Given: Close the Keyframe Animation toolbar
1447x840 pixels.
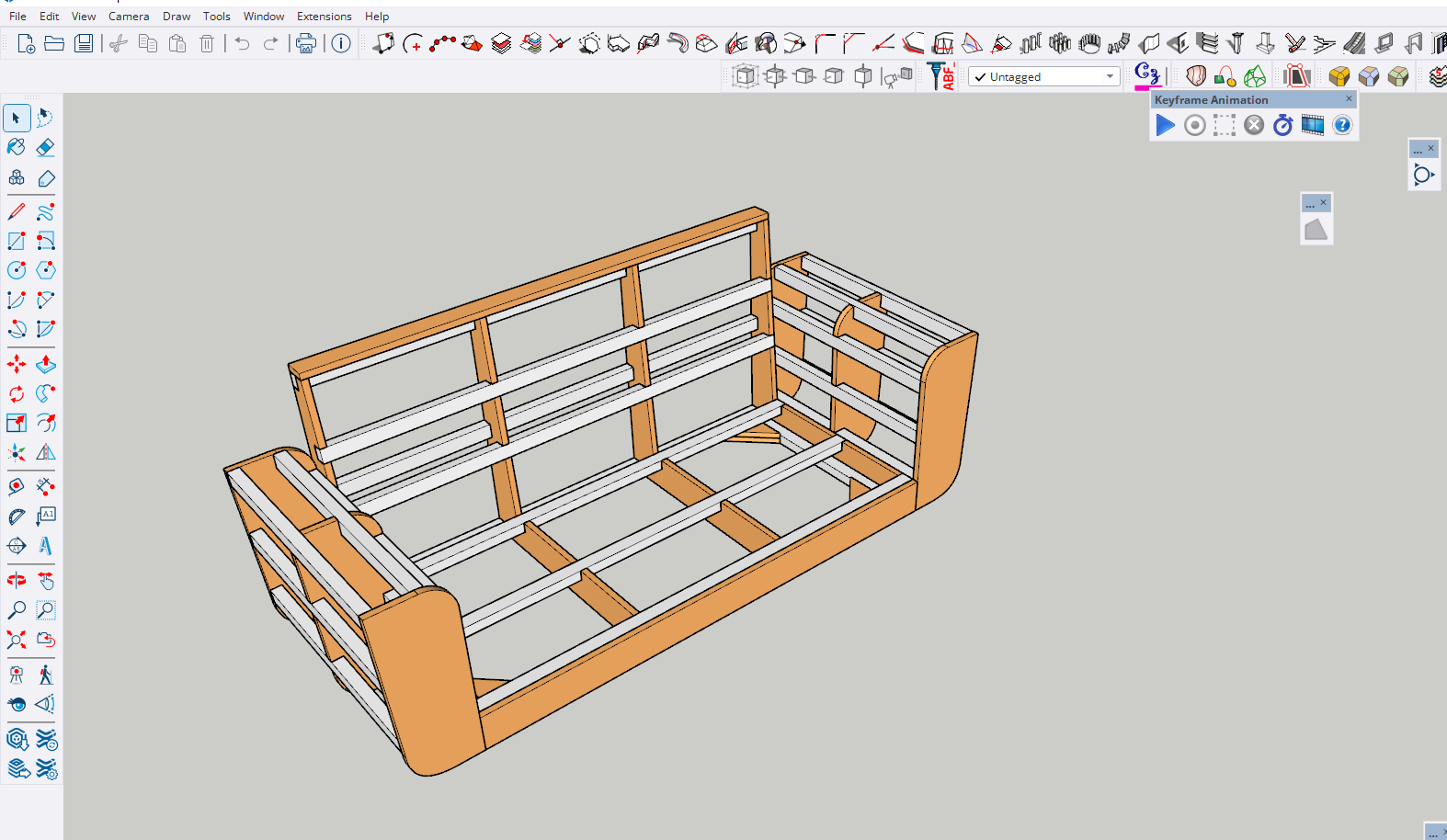Looking at the screenshot, I should coord(1349,99).
